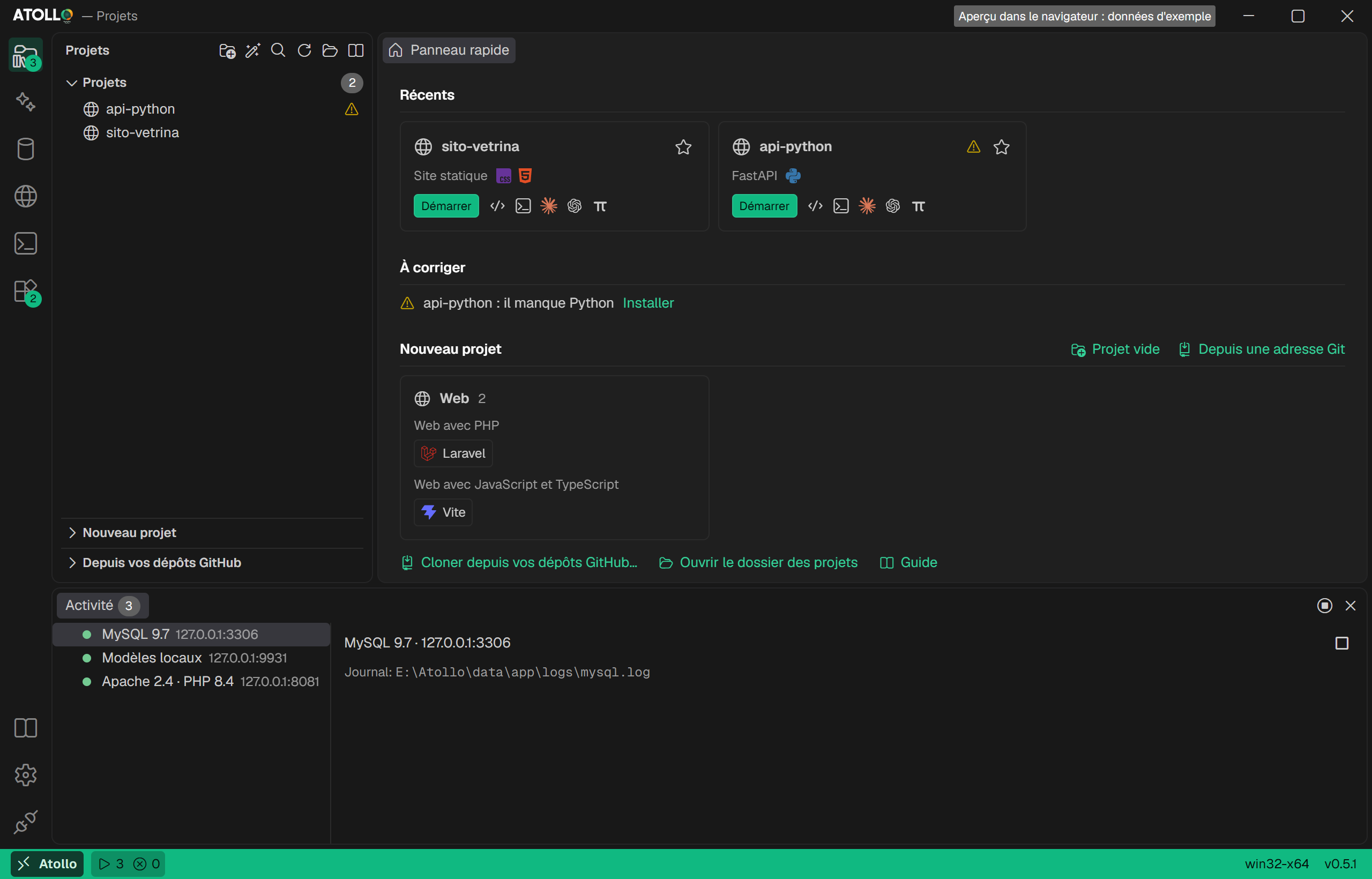
Task: Open terminal for api-python card
Action: click(x=841, y=206)
